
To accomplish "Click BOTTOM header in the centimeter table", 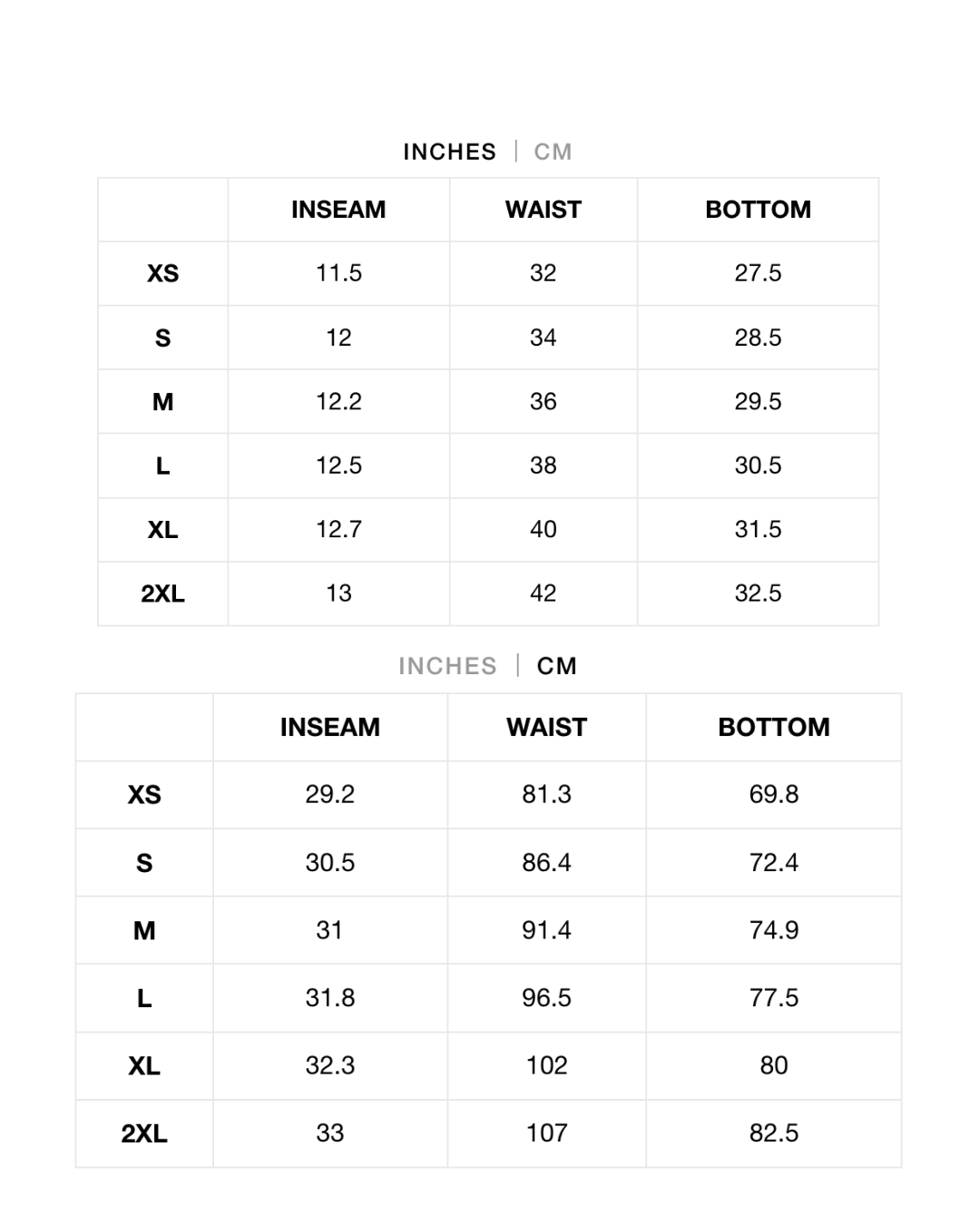I will tap(773, 727).
